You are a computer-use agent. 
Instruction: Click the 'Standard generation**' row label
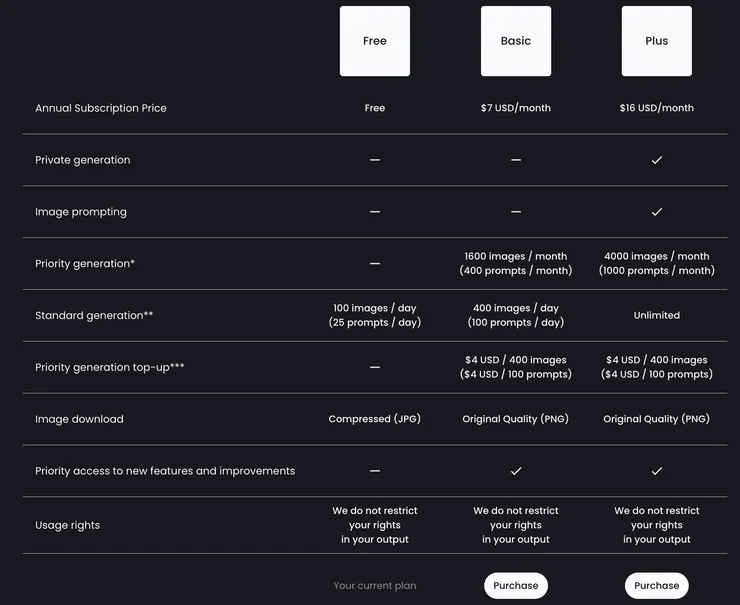pyautogui.click(x=94, y=315)
